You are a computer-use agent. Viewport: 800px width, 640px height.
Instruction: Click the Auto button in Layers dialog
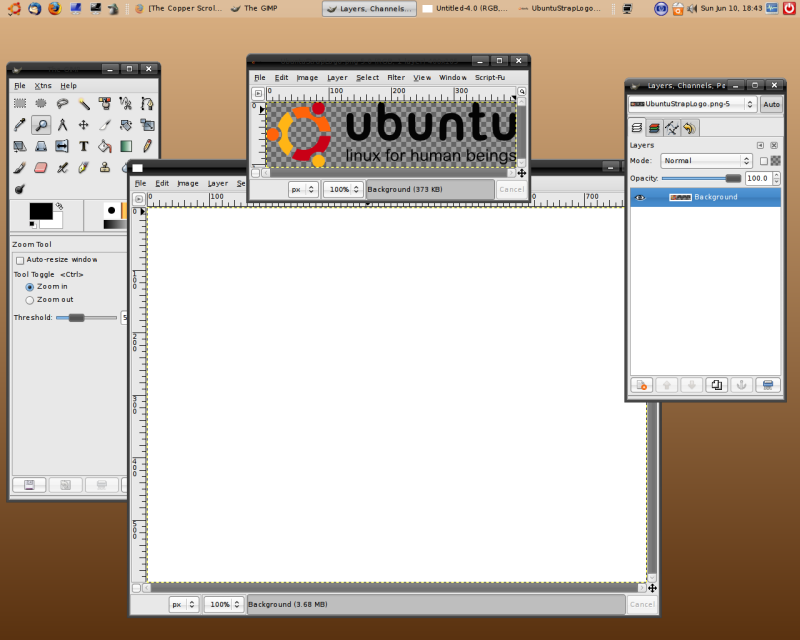tap(771, 104)
